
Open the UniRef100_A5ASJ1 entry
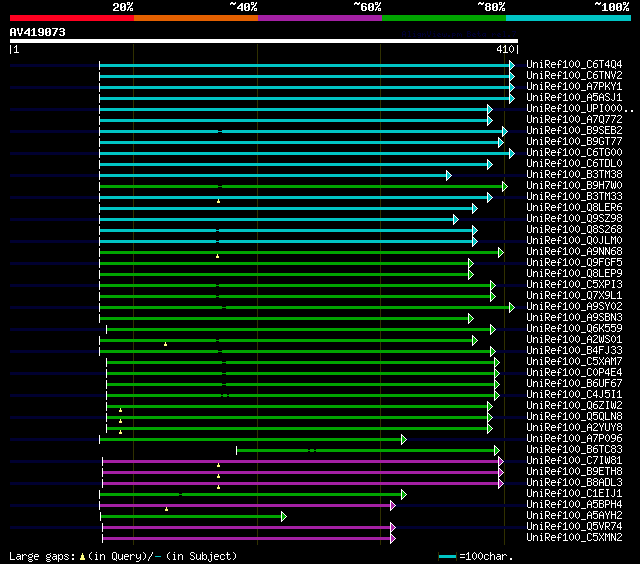[574, 98]
